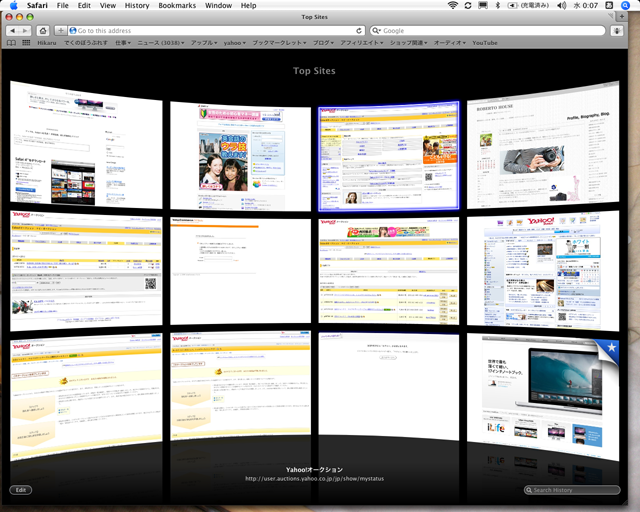Open the bookmarks book icon
This screenshot has height=512, width=640.
[x=11, y=43]
